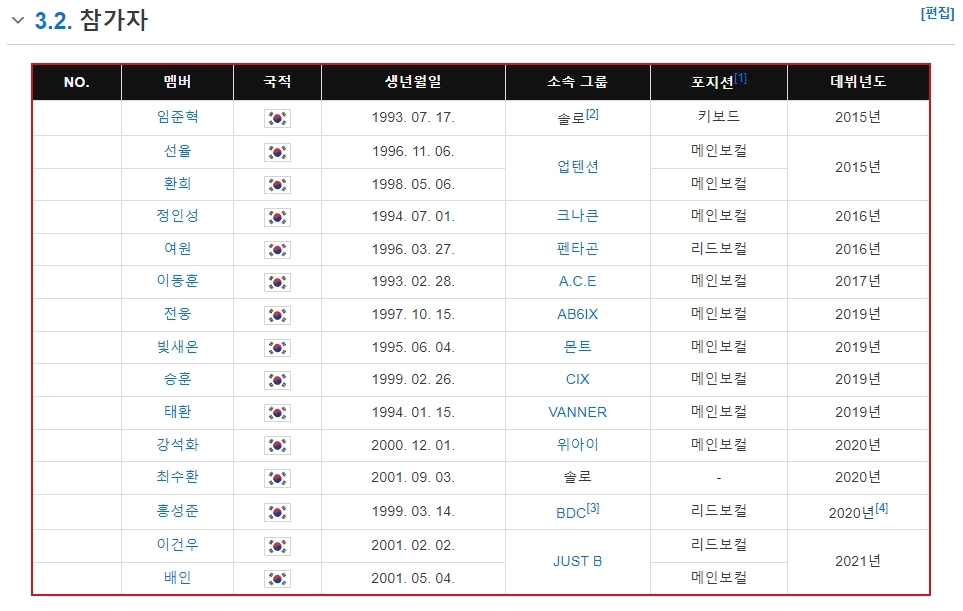The height and width of the screenshot is (611, 963).
Task: Click the [편집] edit link
Action: pyautogui.click(x=937, y=13)
